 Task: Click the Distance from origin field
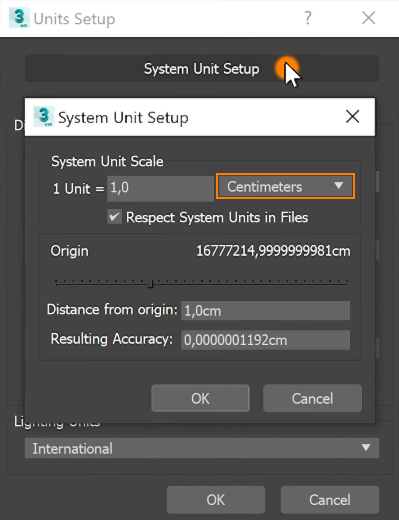pos(265,311)
